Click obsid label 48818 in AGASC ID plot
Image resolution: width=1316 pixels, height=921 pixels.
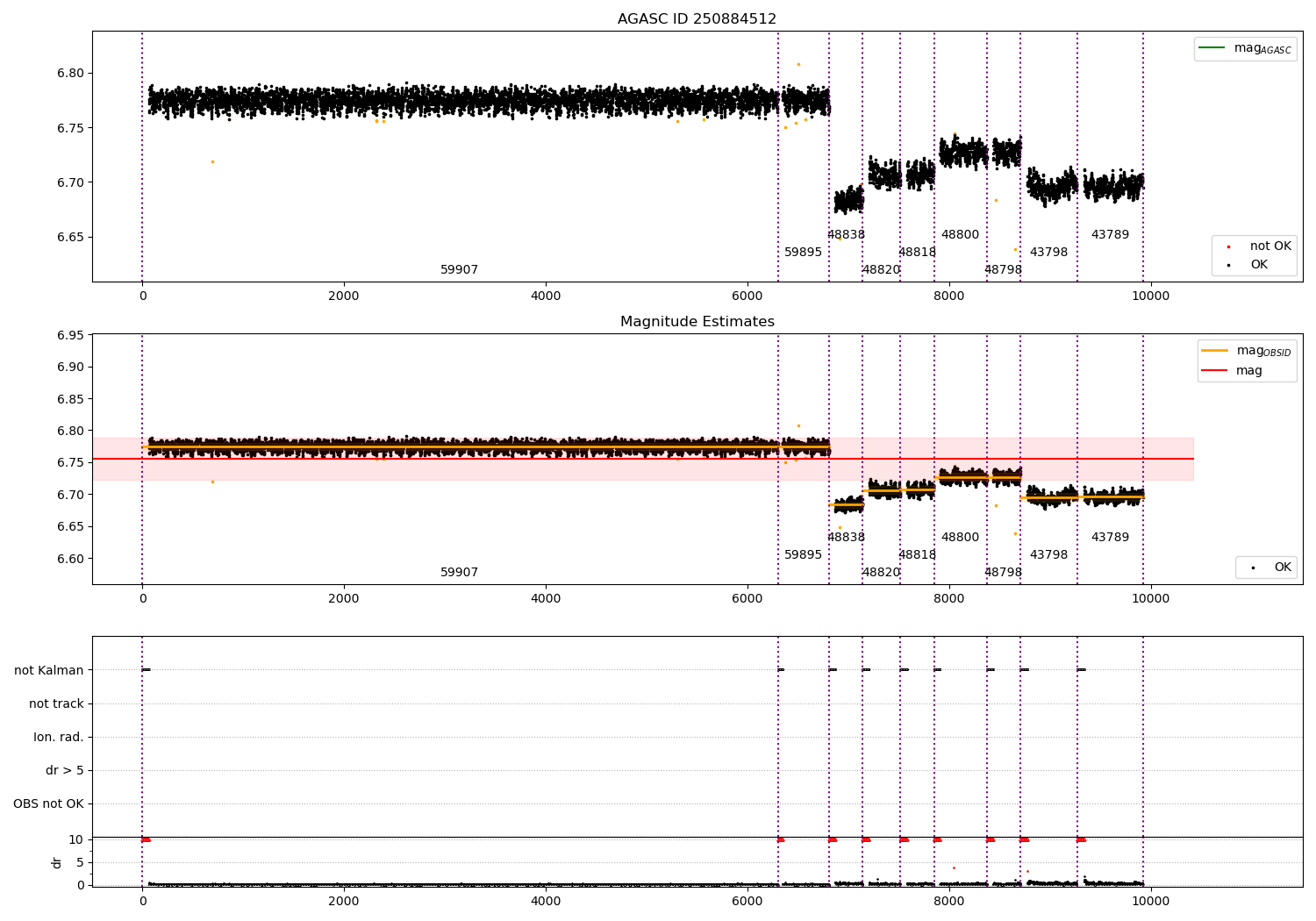tap(917, 253)
